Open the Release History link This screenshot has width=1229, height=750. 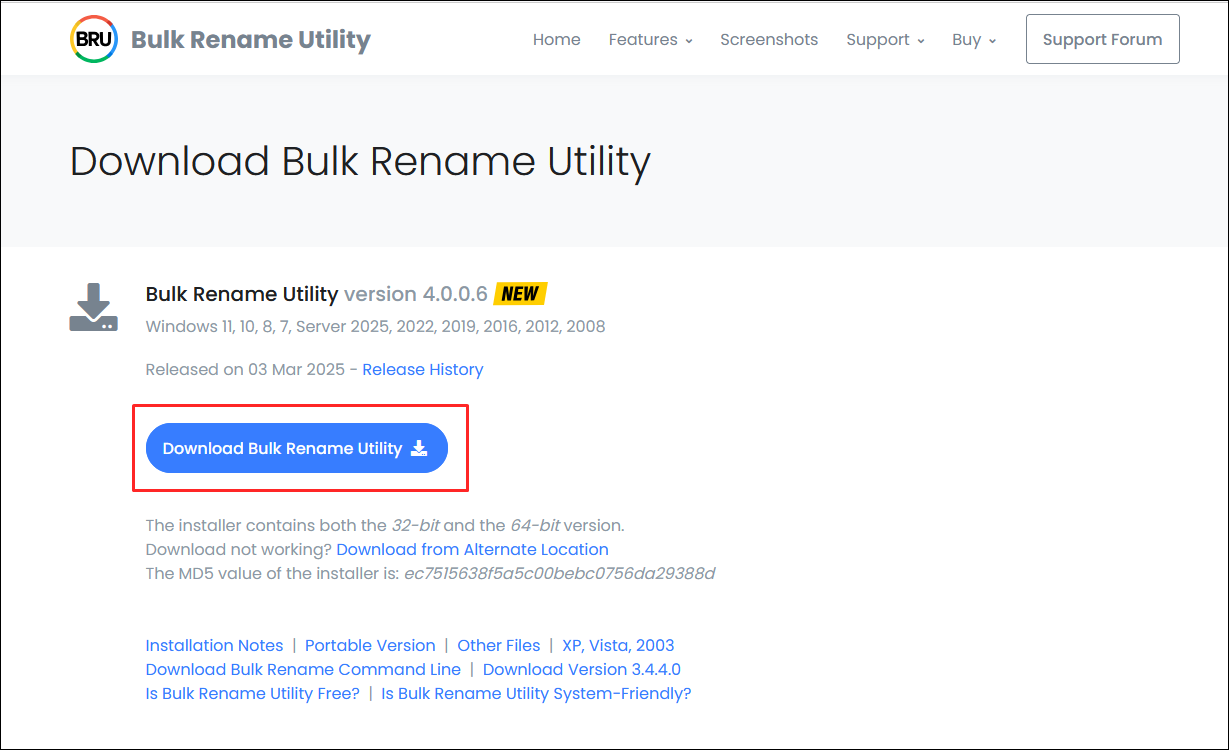(422, 369)
